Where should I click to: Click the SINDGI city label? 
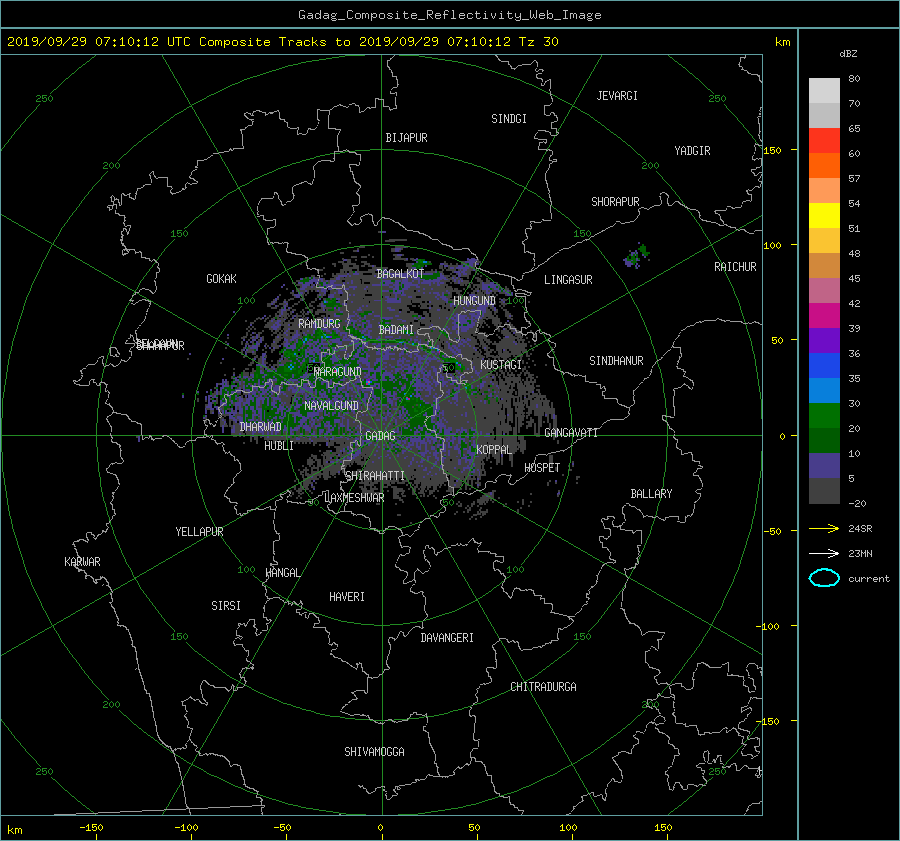pyautogui.click(x=509, y=119)
